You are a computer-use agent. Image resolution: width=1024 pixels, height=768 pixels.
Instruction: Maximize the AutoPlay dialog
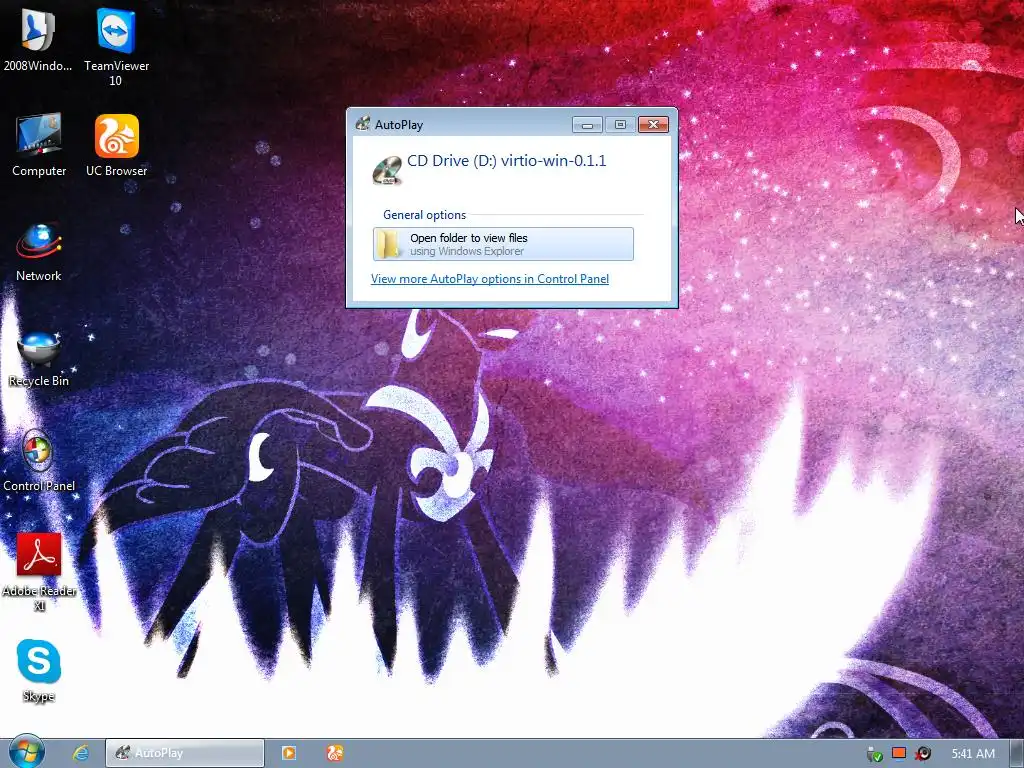click(x=620, y=125)
